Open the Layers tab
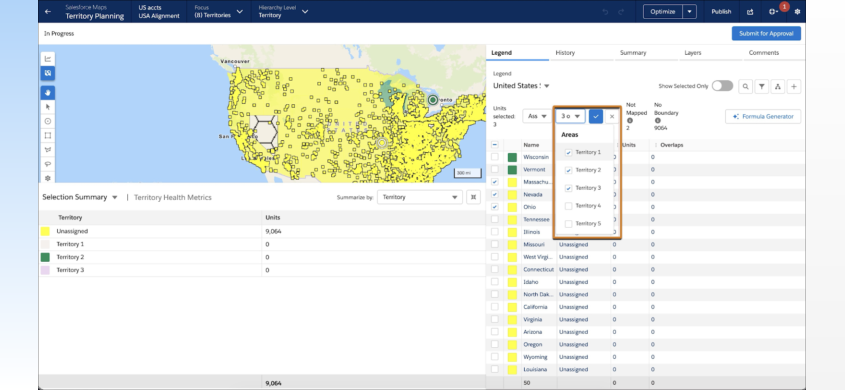Image resolution: width=845 pixels, height=390 pixels. pos(692,53)
